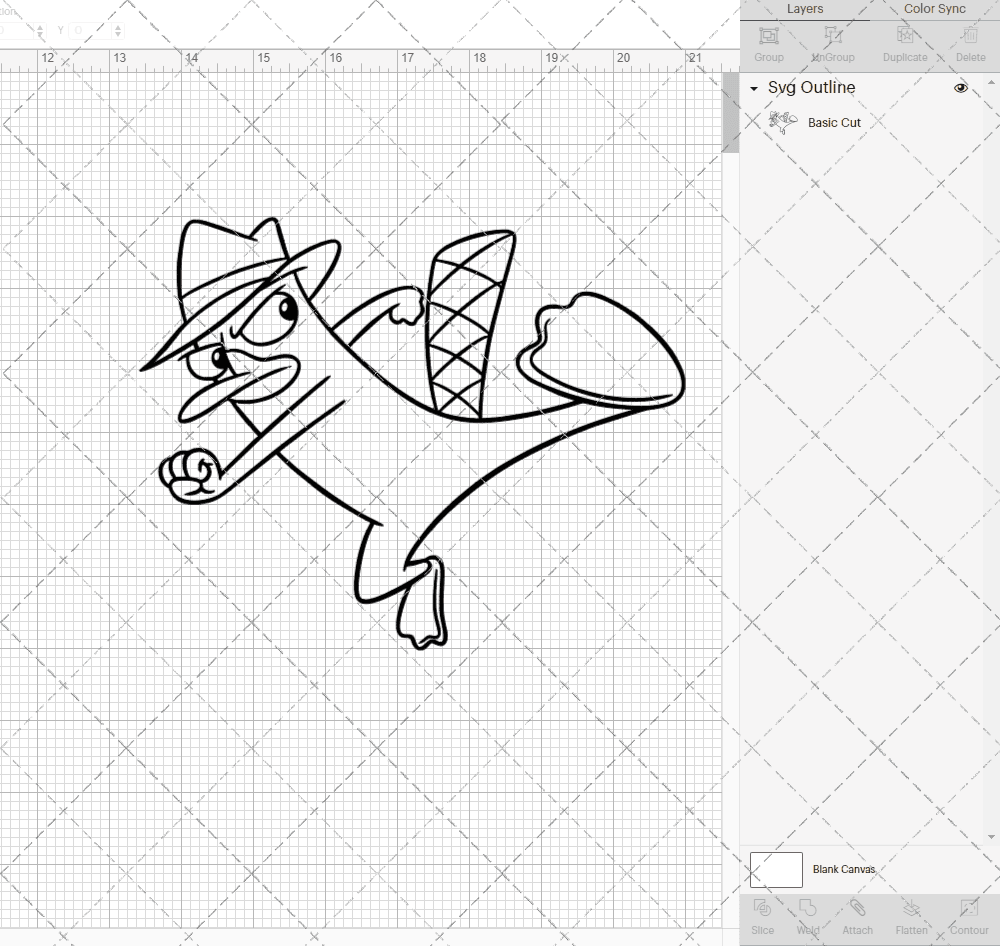Select the Slice tool

[x=762, y=915]
